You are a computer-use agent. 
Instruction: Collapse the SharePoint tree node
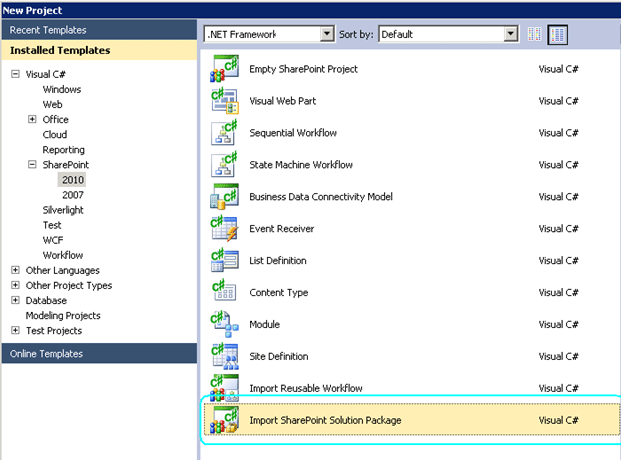pyautogui.click(x=32, y=164)
